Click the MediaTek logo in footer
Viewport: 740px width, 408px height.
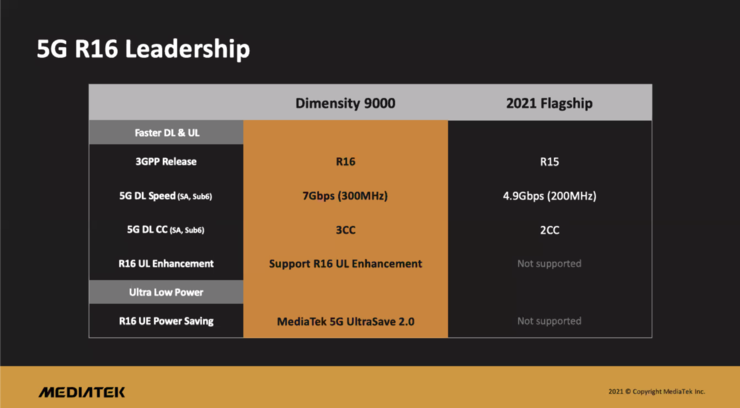pos(82,392)
